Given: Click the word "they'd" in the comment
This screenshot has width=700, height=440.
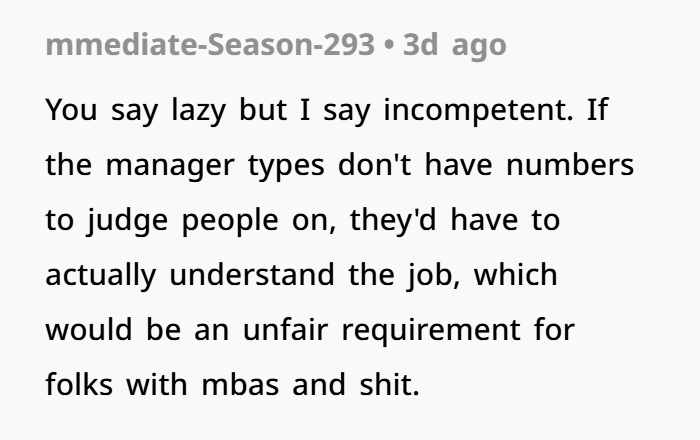Looking at the screenshot, I should click(x=393, y=220).
